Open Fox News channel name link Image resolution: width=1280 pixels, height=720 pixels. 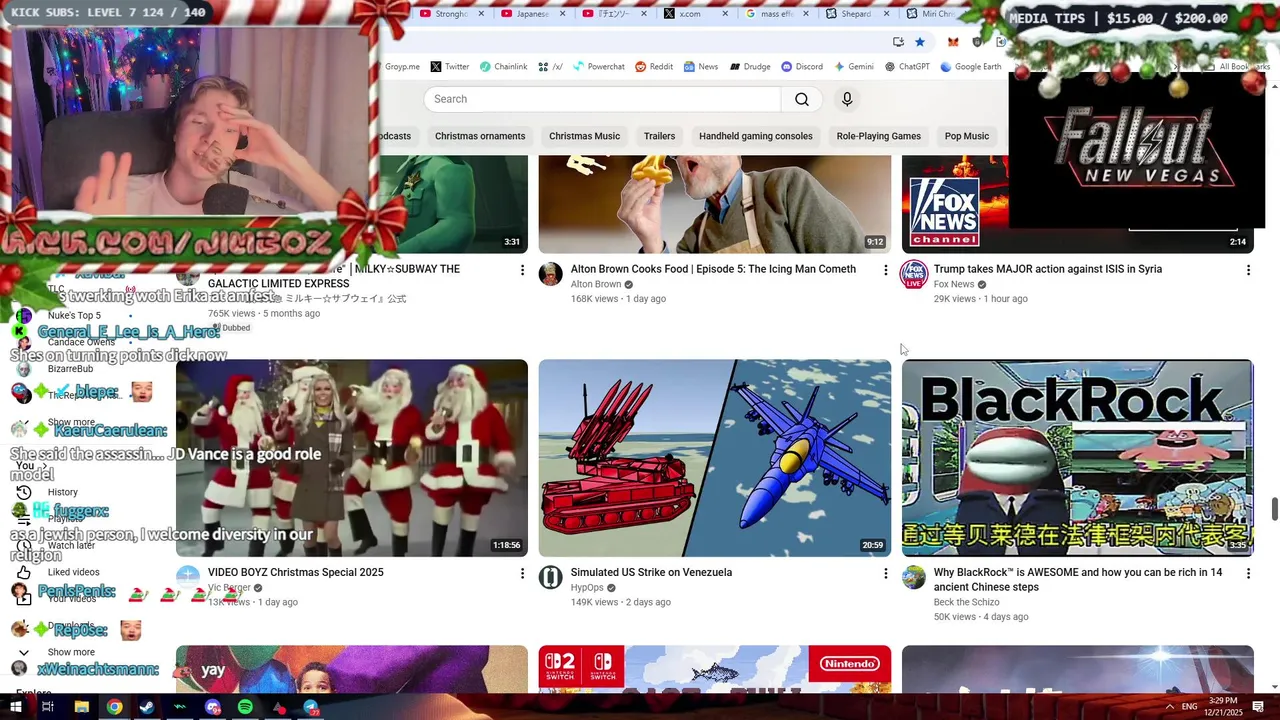coord(954,284)
